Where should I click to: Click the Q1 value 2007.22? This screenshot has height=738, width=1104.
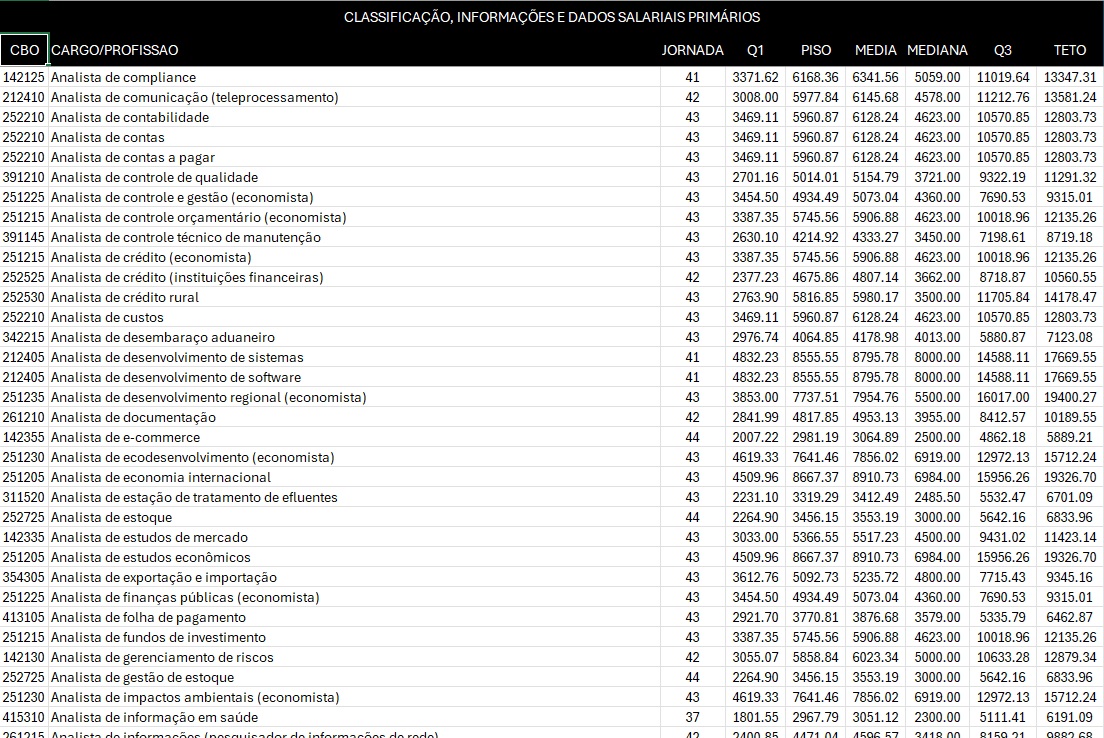[x=755, y=437]
